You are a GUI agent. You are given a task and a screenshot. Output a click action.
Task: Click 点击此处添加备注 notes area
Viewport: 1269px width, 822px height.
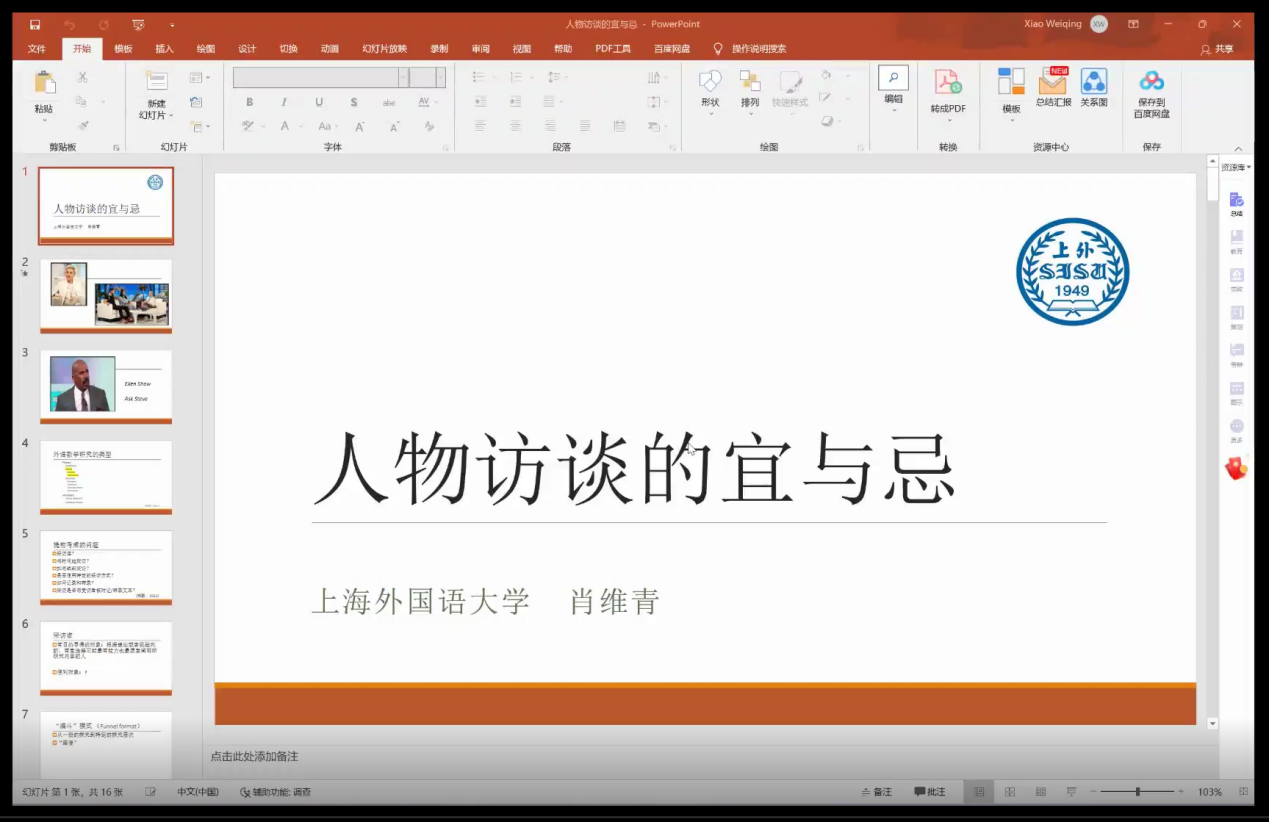click(254, 756)
